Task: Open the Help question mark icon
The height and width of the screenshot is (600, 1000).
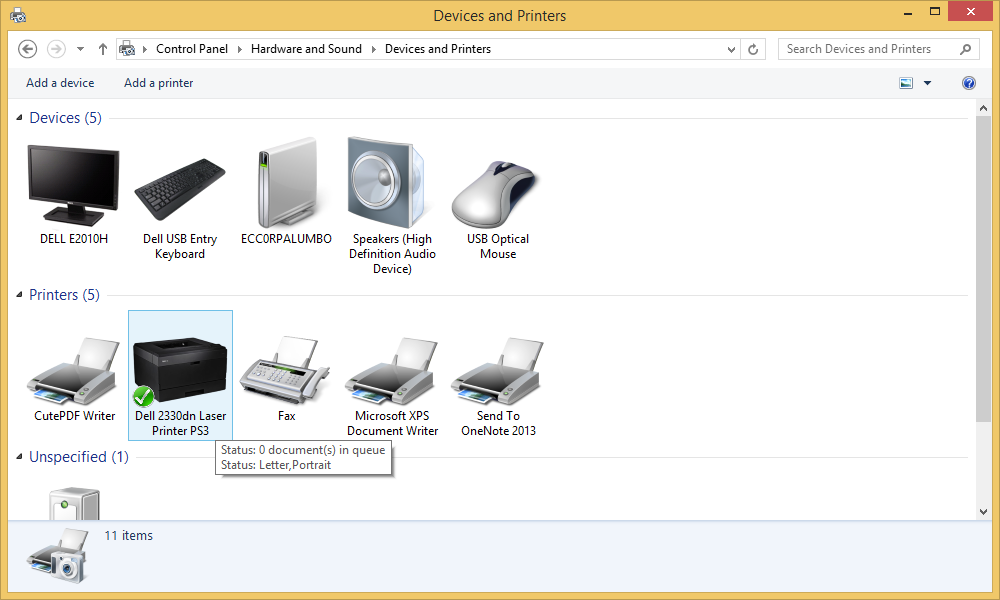Action: click(968, 83)
